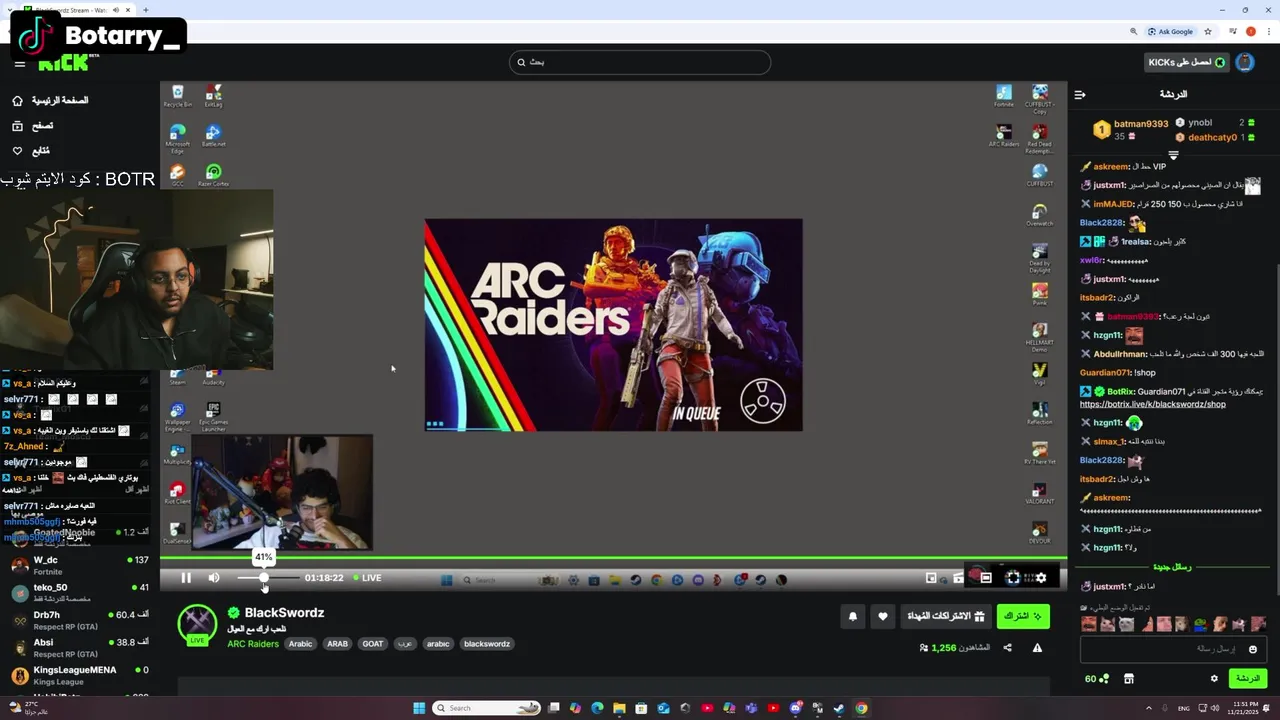Open the home page sidebar item
Image resolution: width=1280 pixels, height=720 pixels.
[x=50, y=101]
